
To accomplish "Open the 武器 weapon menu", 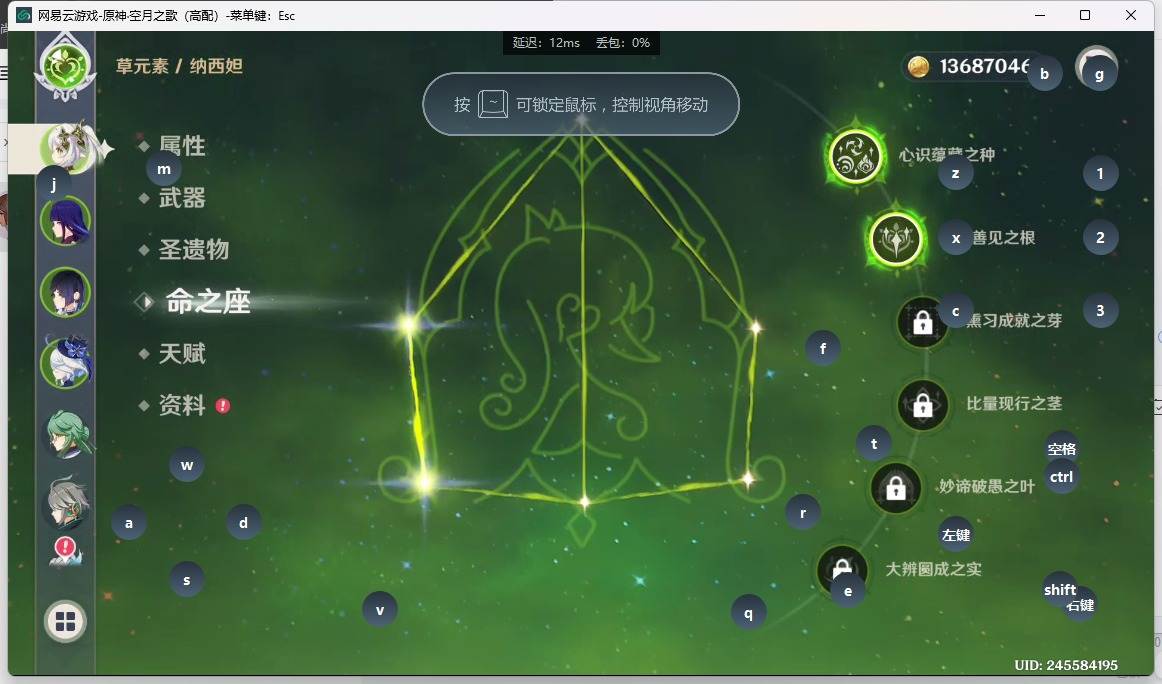I will (182, 198).
